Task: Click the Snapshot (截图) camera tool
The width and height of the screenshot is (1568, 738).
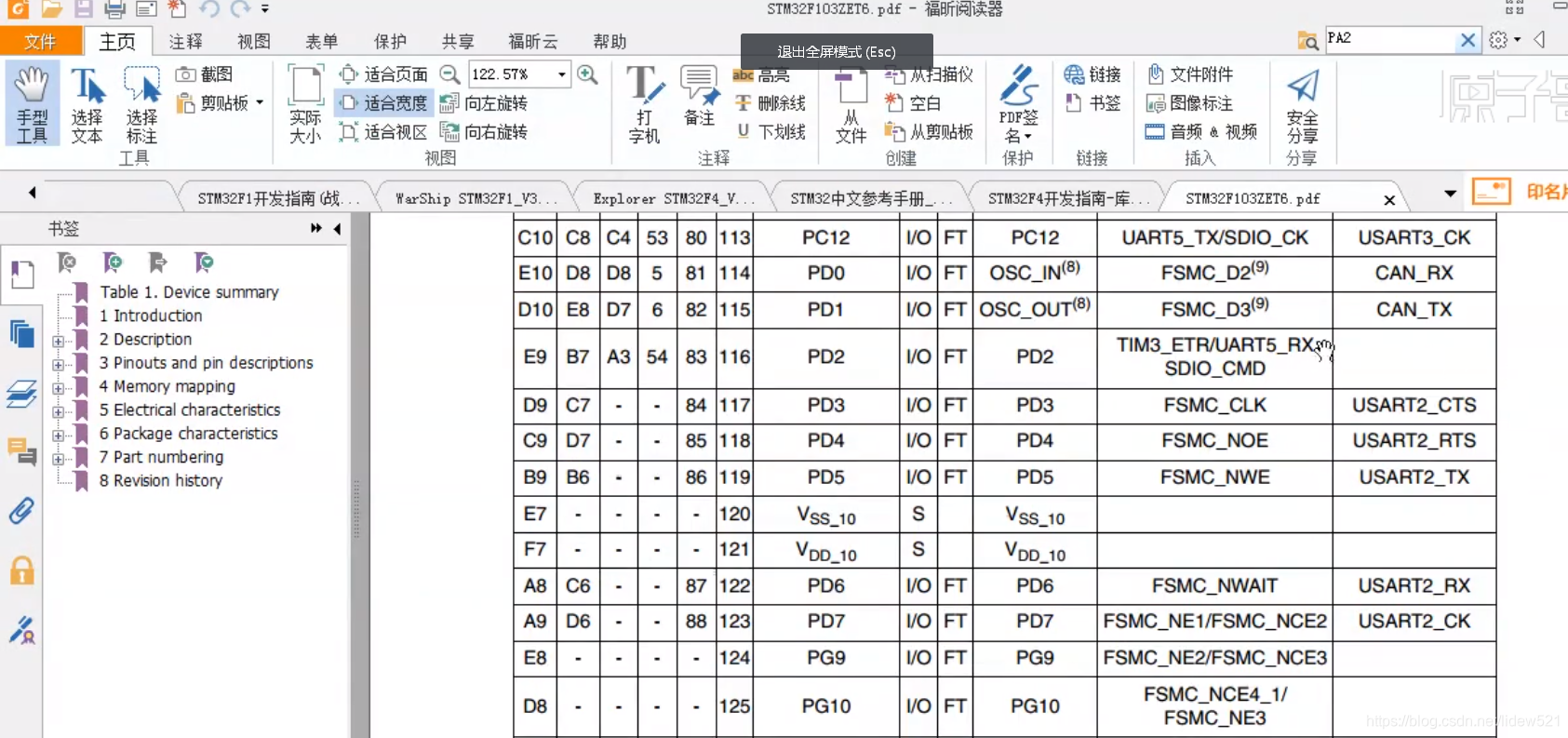Action: tap(205, 74)
